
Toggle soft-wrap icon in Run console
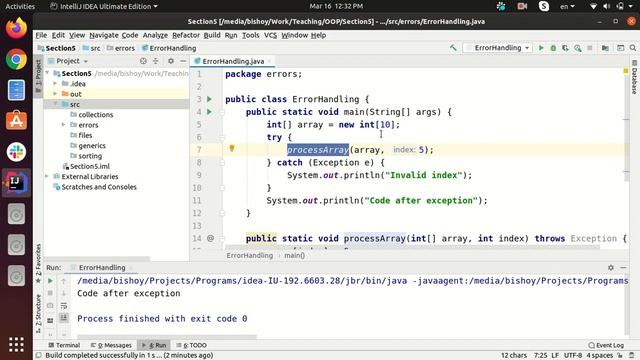click(64, 305)
